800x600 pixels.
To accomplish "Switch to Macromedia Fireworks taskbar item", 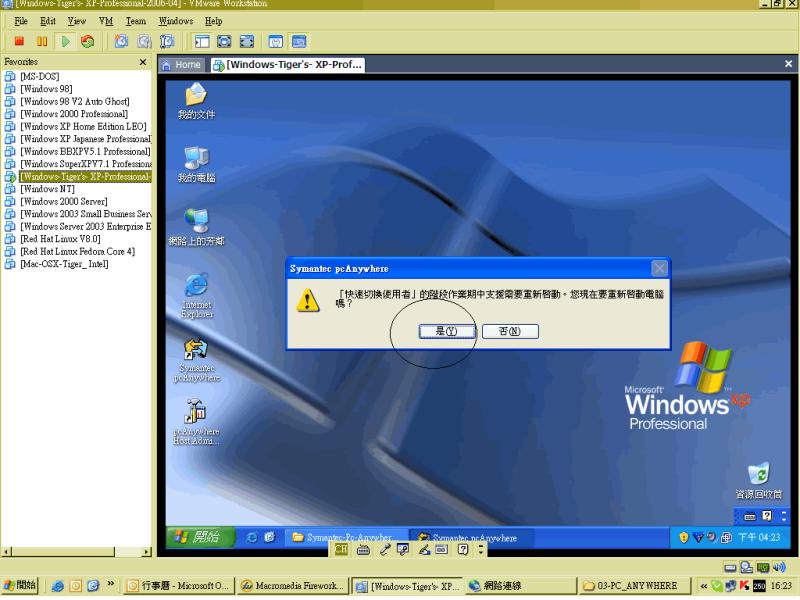I will tap(293, 586).
